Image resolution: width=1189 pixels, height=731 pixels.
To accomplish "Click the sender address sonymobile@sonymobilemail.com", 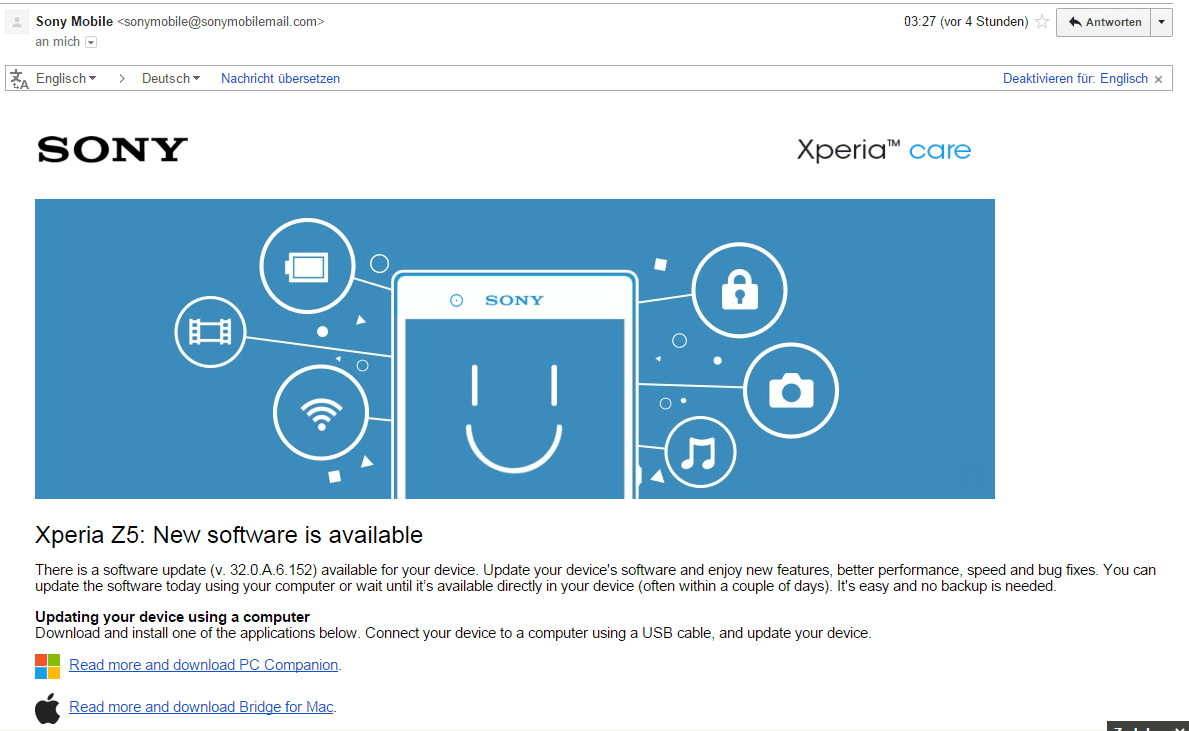I will click(221, 22).
